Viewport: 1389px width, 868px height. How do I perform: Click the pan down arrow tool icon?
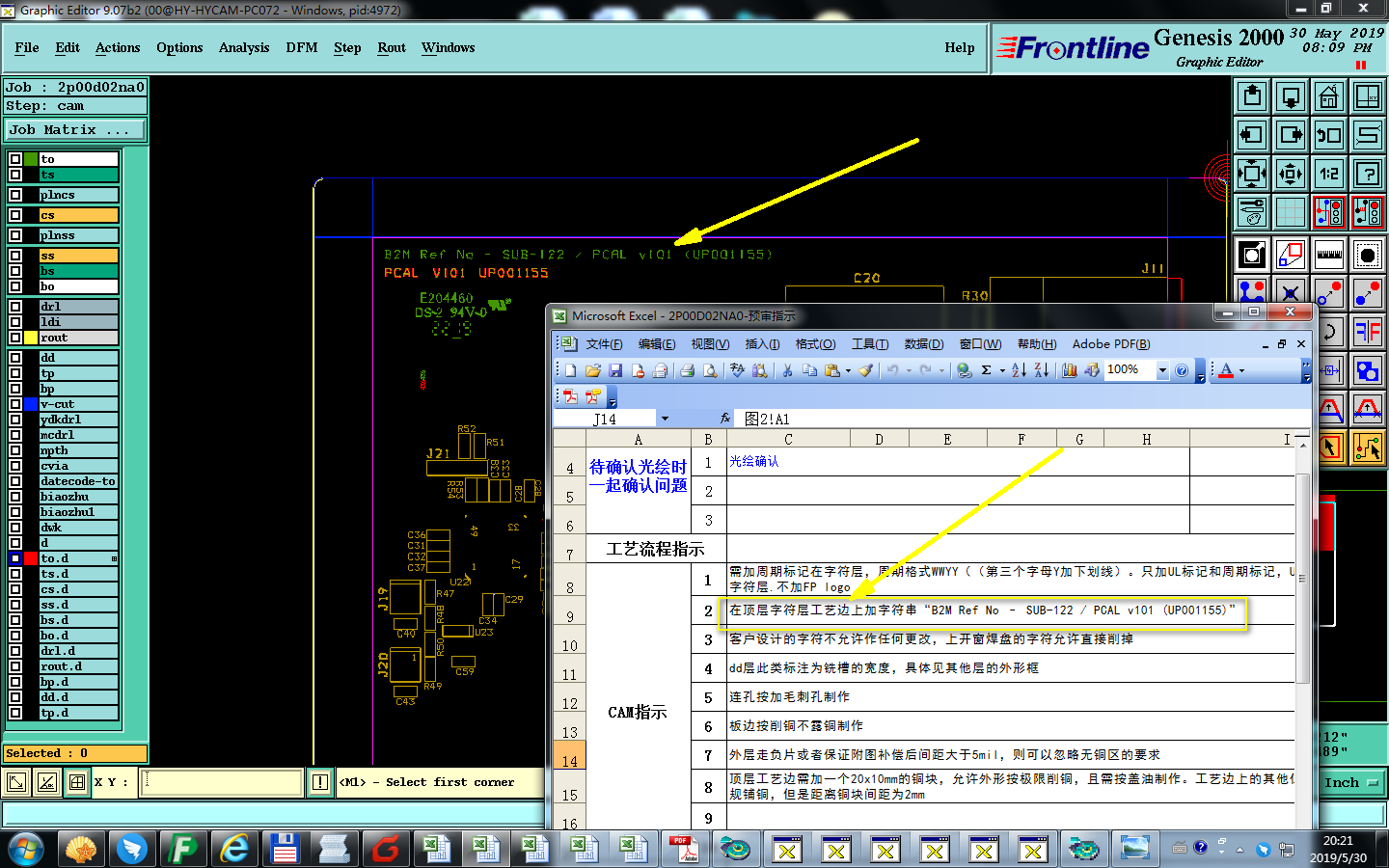click(x=1291, y=96)
